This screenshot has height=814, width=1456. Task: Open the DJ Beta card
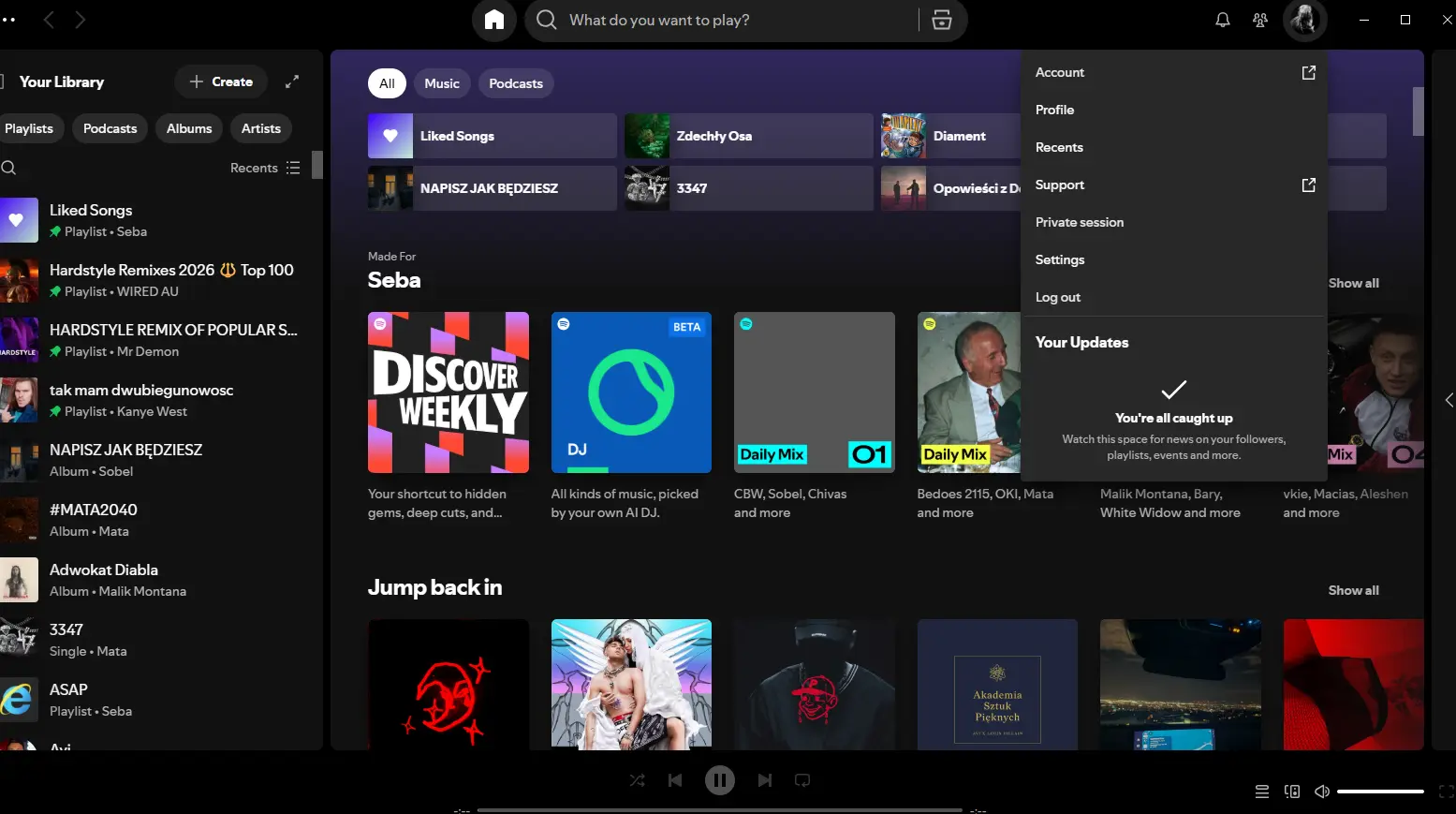click(631, 416)
